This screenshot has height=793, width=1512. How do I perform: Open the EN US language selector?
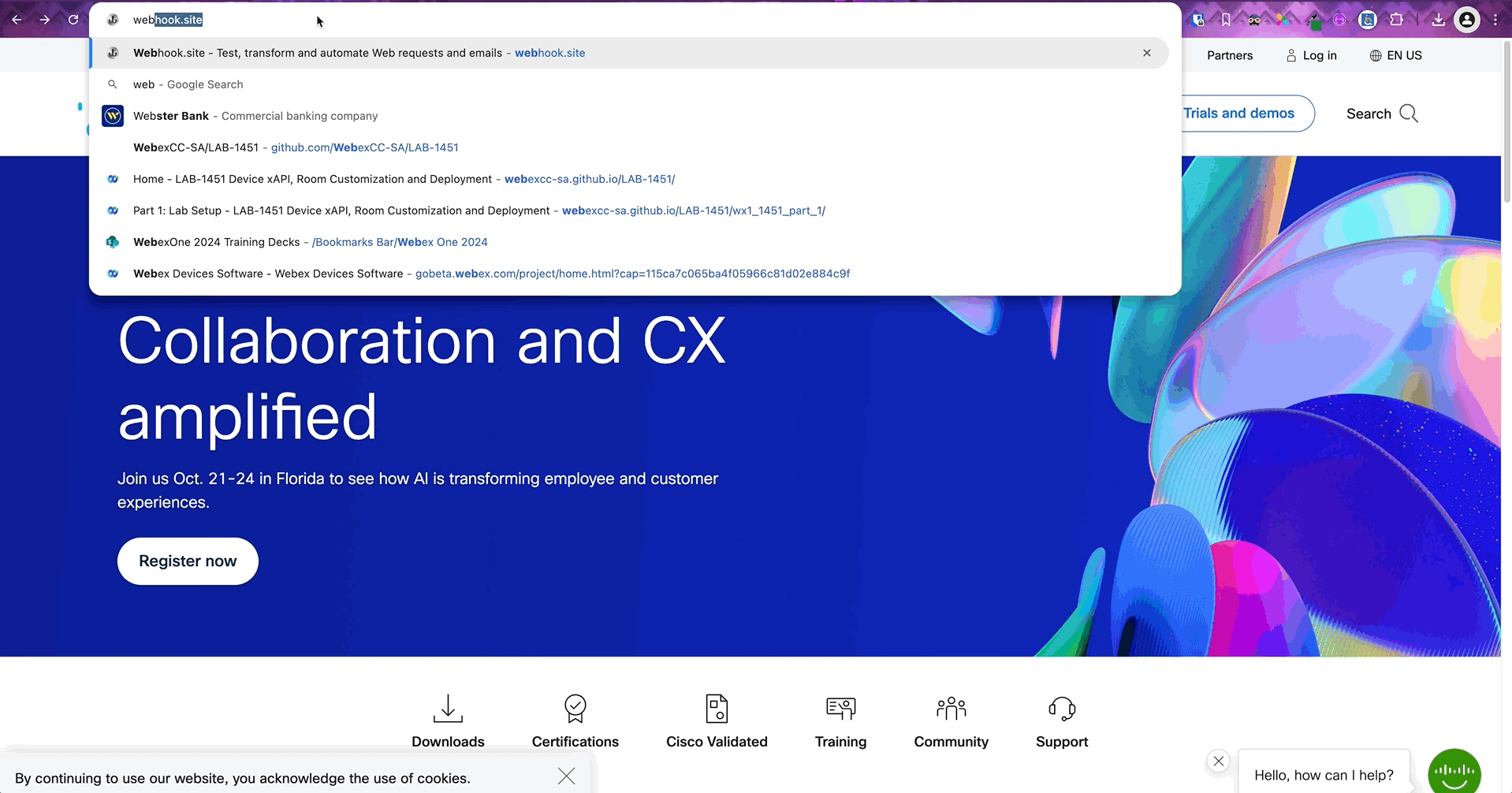[x=1395, y=55]
